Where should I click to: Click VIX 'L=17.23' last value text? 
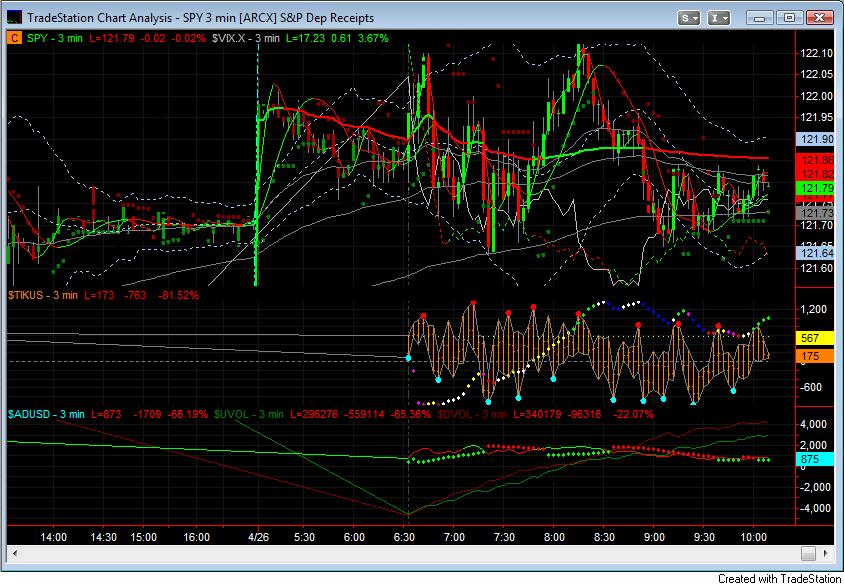306,38
